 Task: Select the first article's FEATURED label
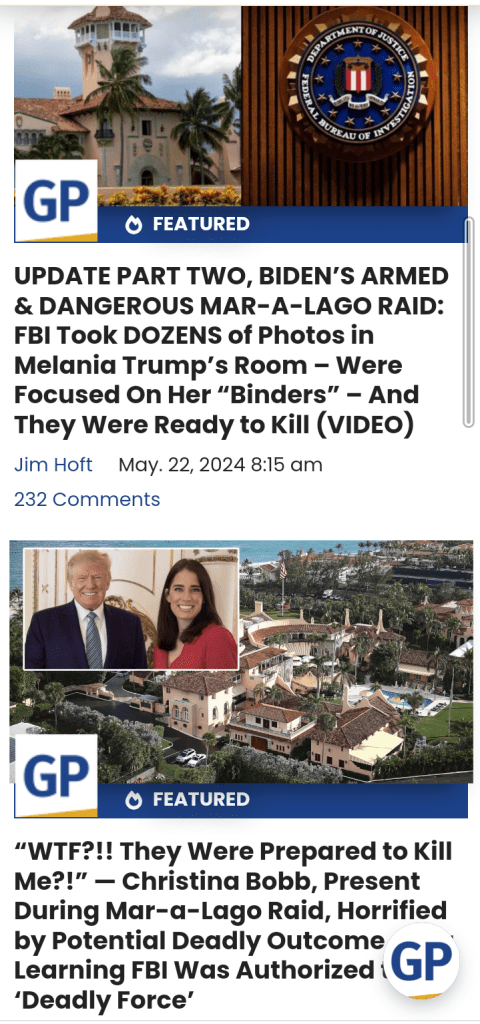coord(201,224)
